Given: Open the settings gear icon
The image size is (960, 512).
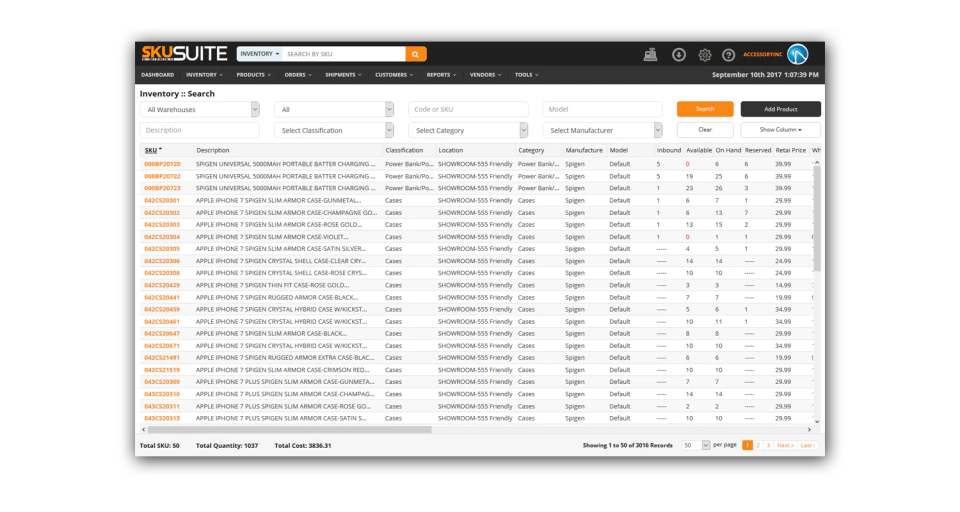Looking at the screenshot, I should click(x=705, y=55).
